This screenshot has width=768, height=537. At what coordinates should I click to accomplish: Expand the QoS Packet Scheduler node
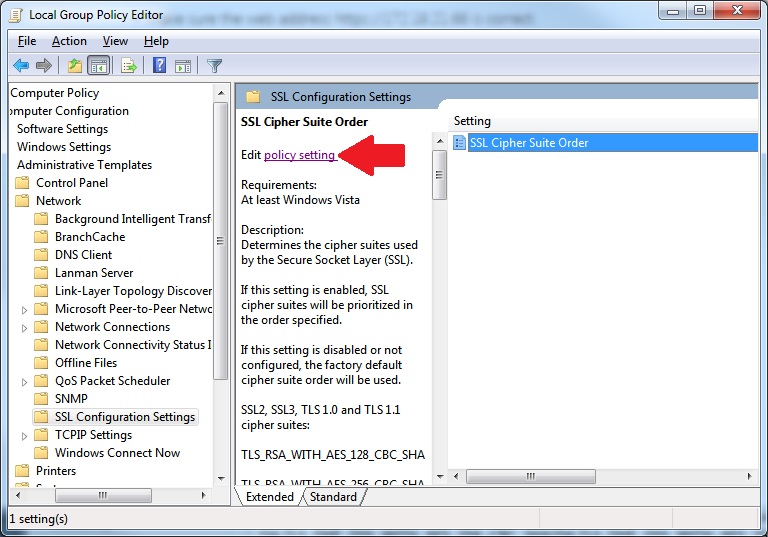click(x=25, y=381)
